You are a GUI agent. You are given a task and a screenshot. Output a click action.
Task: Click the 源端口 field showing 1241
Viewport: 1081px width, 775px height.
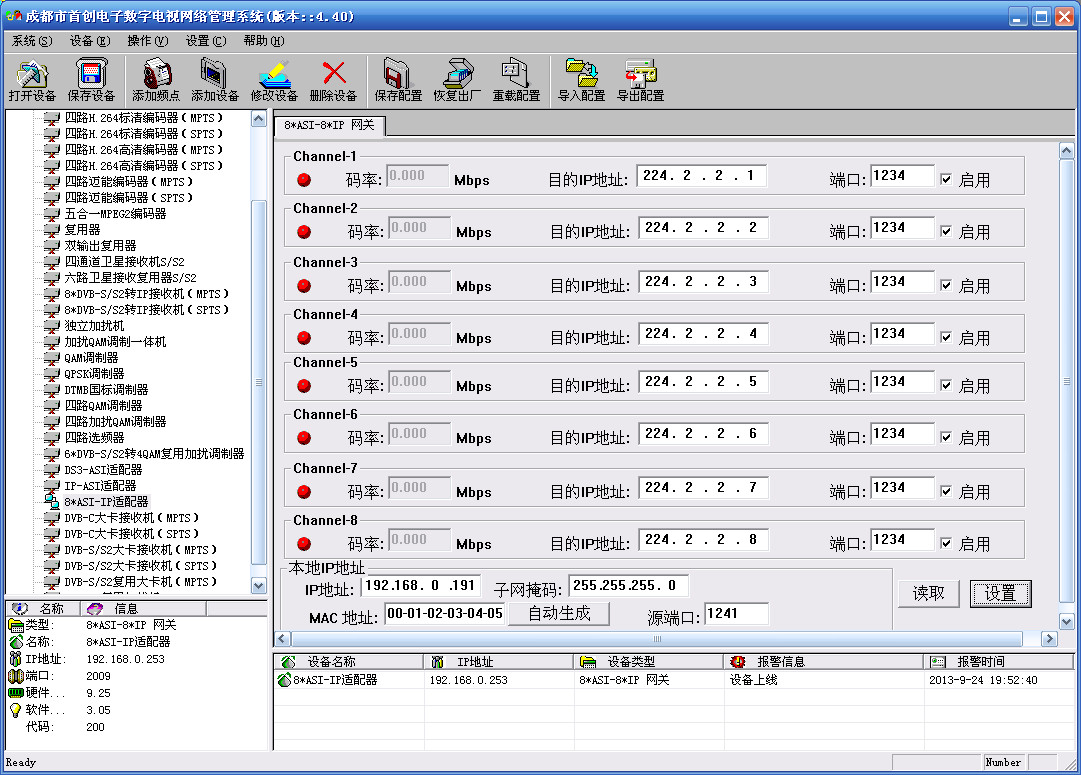[x=737, y=614]
